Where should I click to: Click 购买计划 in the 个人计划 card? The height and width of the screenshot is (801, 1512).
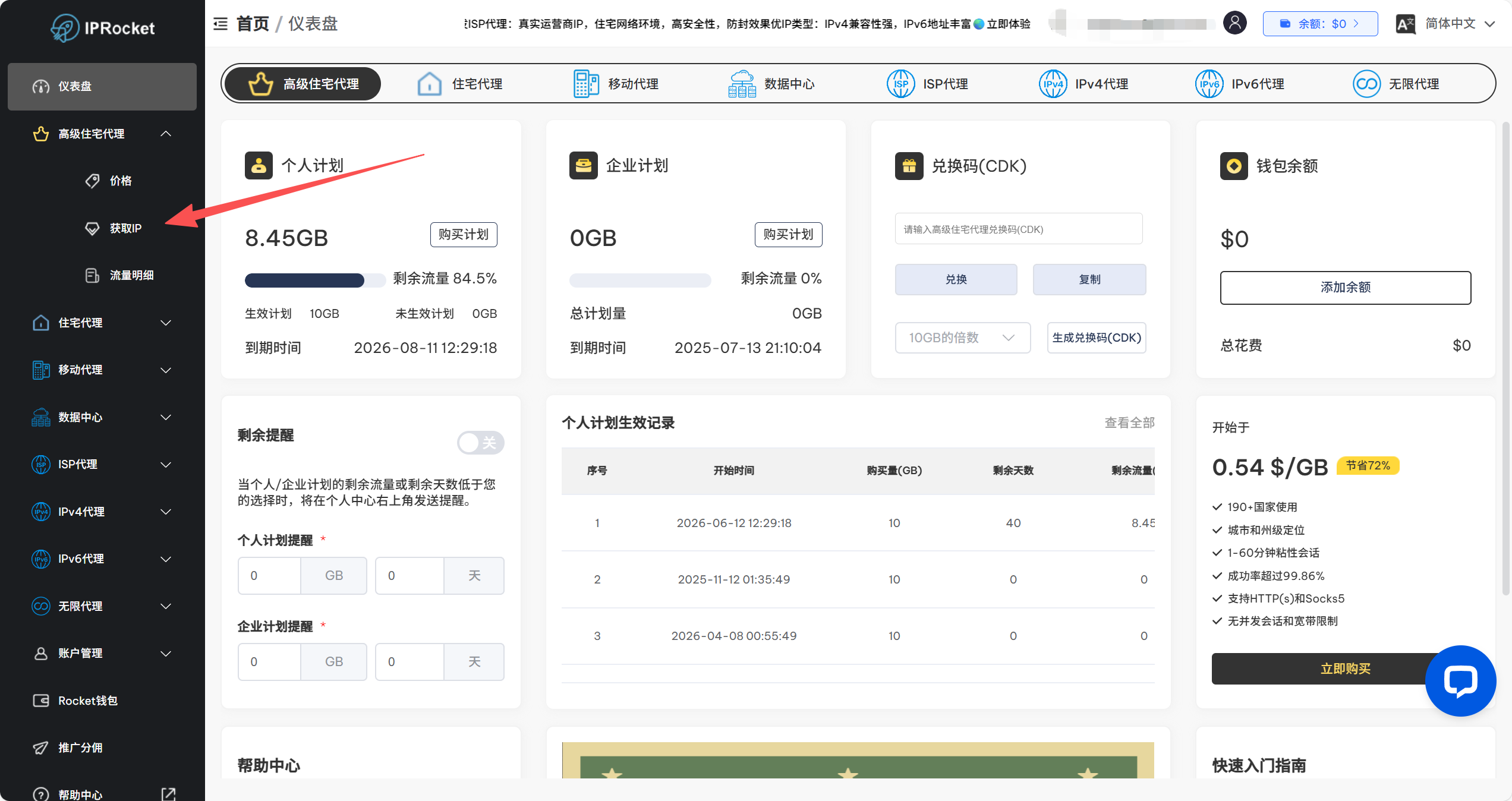[464, 235]
